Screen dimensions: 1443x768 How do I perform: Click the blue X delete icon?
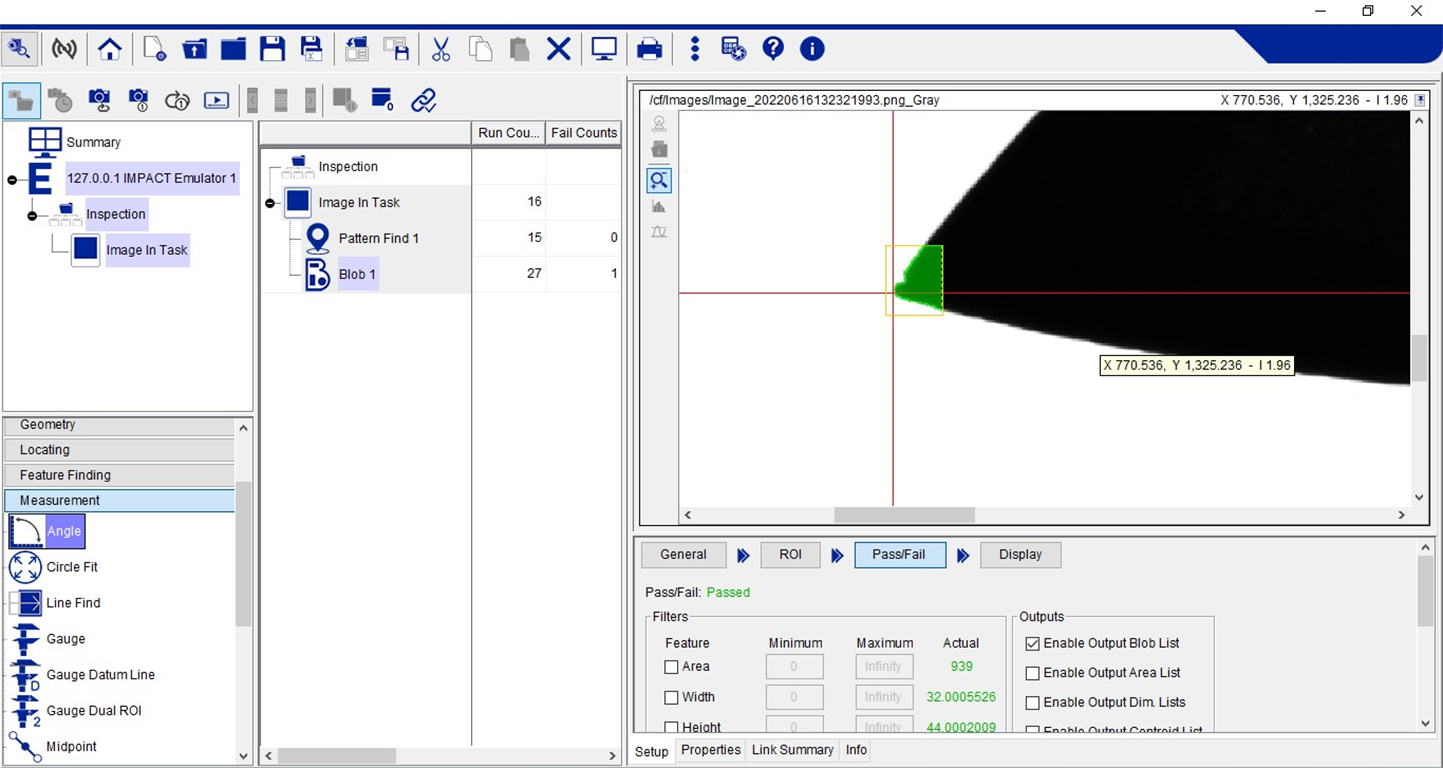coord(558,49)
